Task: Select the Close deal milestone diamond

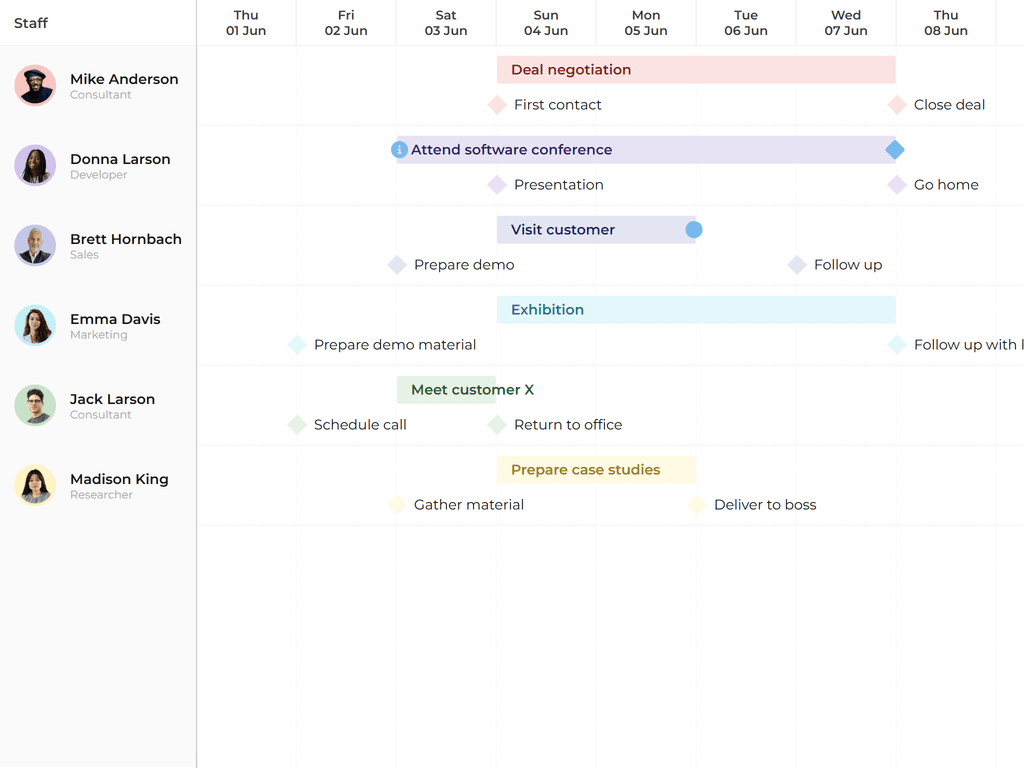Action: point(897,105)
